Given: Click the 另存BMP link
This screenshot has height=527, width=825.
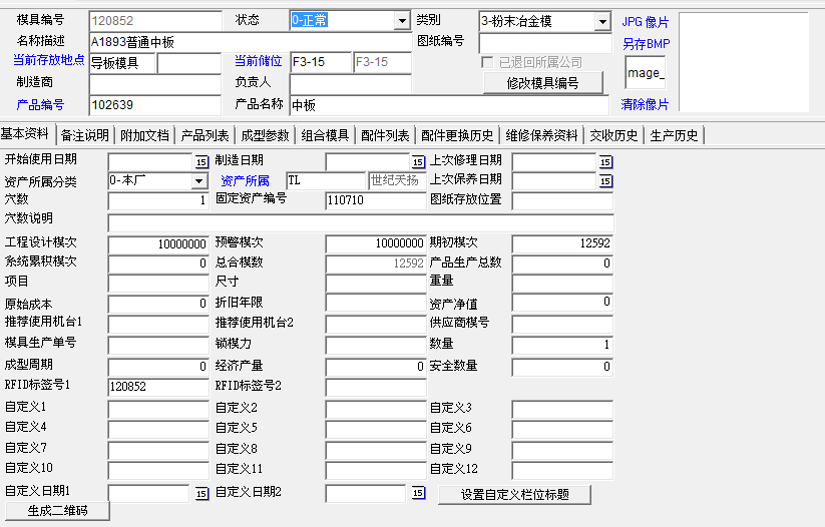Looking at the screenshot, I should pos(645,44).
